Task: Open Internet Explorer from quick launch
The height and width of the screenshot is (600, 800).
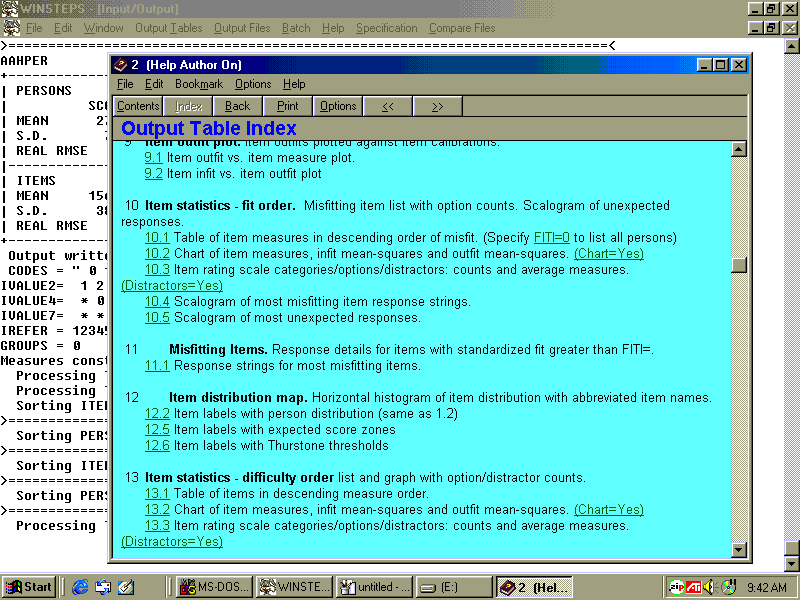Action: (x=80, y=587)
